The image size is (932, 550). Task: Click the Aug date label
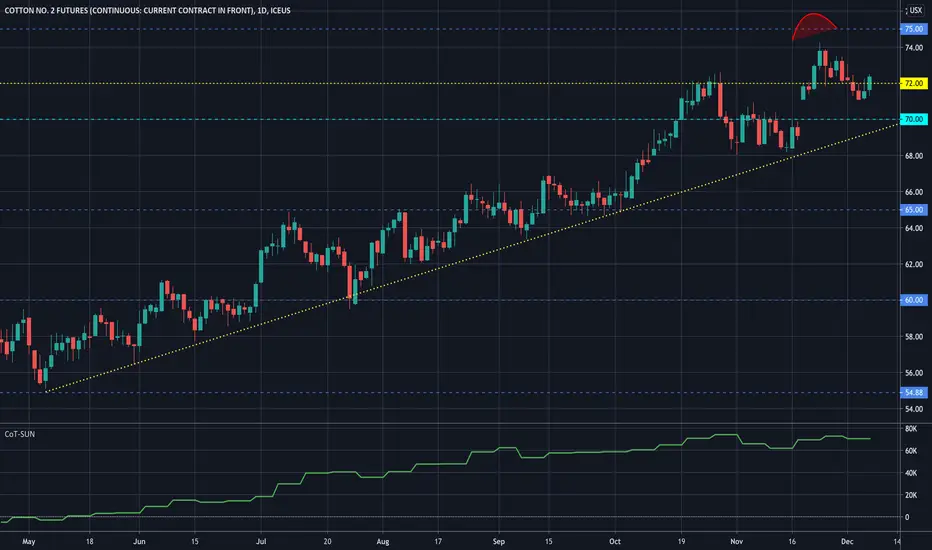coord(383,542)
